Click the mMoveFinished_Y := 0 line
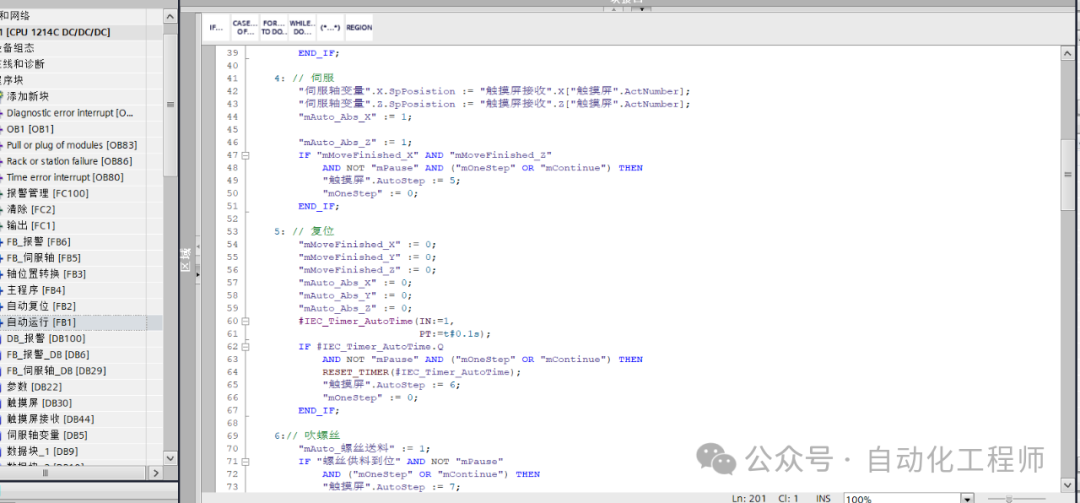 (367, 257)
